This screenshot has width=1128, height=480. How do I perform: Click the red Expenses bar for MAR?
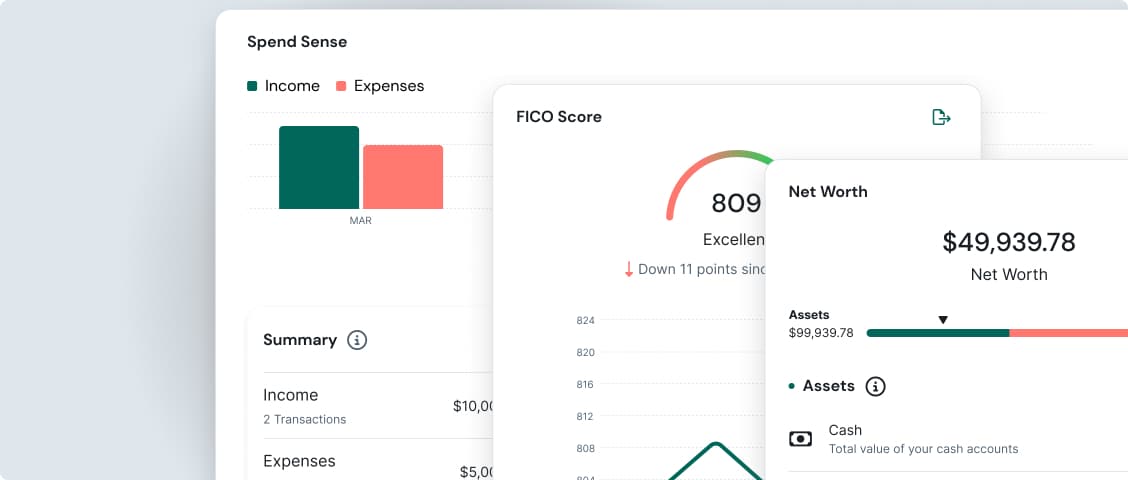click(x=403, y=177)
